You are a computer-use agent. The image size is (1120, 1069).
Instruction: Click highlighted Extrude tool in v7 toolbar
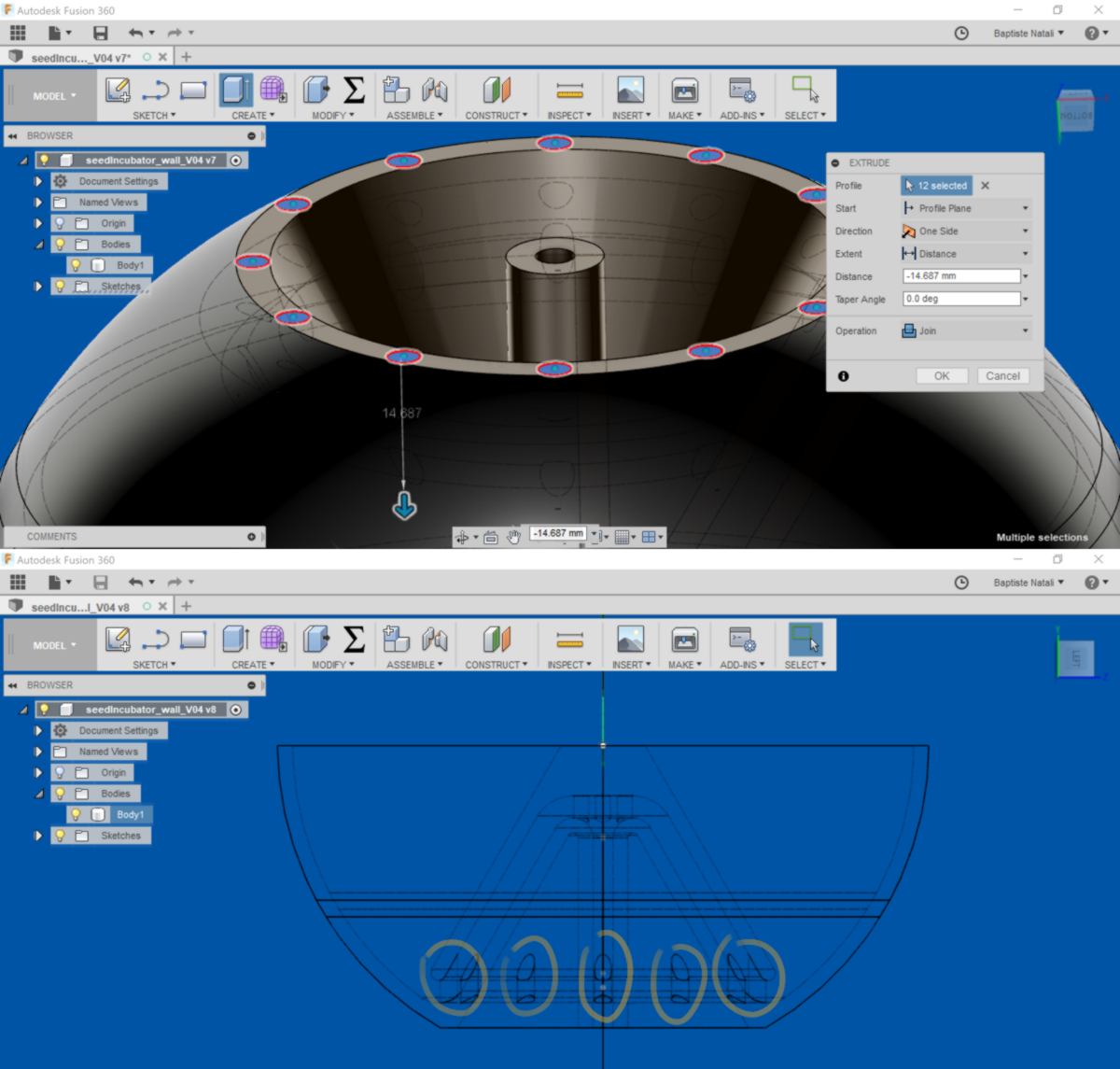tap(235, 90)
